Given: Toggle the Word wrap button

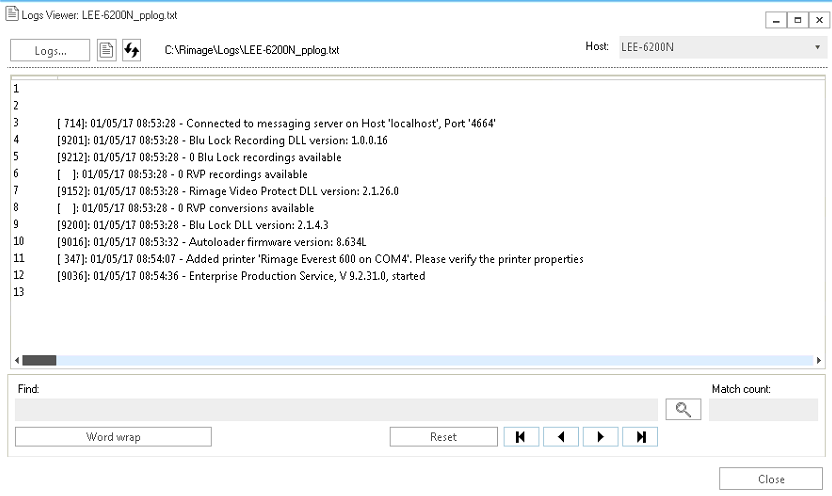Looking at the screenshot, I should coord(113,437).
